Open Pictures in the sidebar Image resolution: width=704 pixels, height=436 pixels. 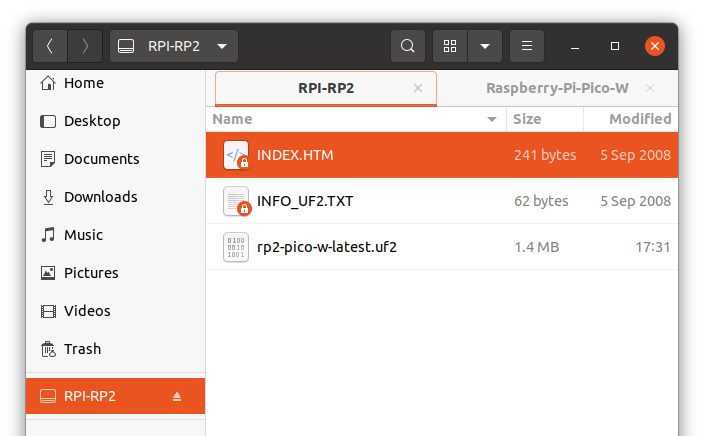click(x=115, y=273)
